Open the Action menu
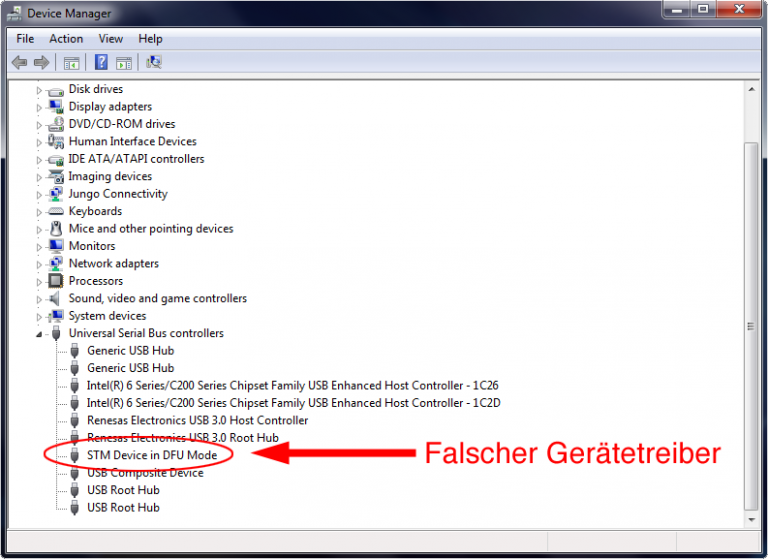The image size is (768, 559). click(x=66, y=39)
